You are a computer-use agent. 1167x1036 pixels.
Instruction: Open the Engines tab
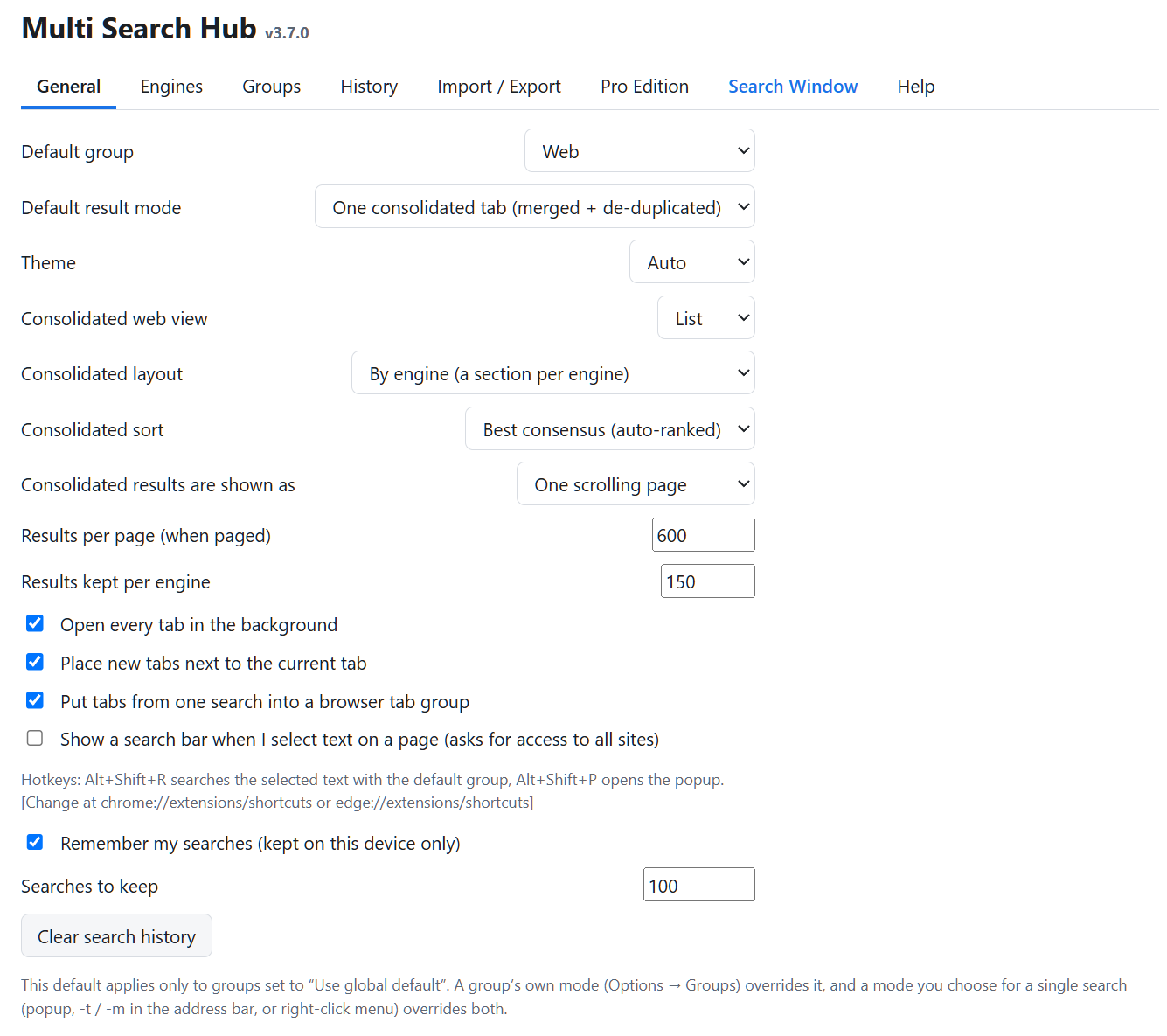[x=171, y=87]
